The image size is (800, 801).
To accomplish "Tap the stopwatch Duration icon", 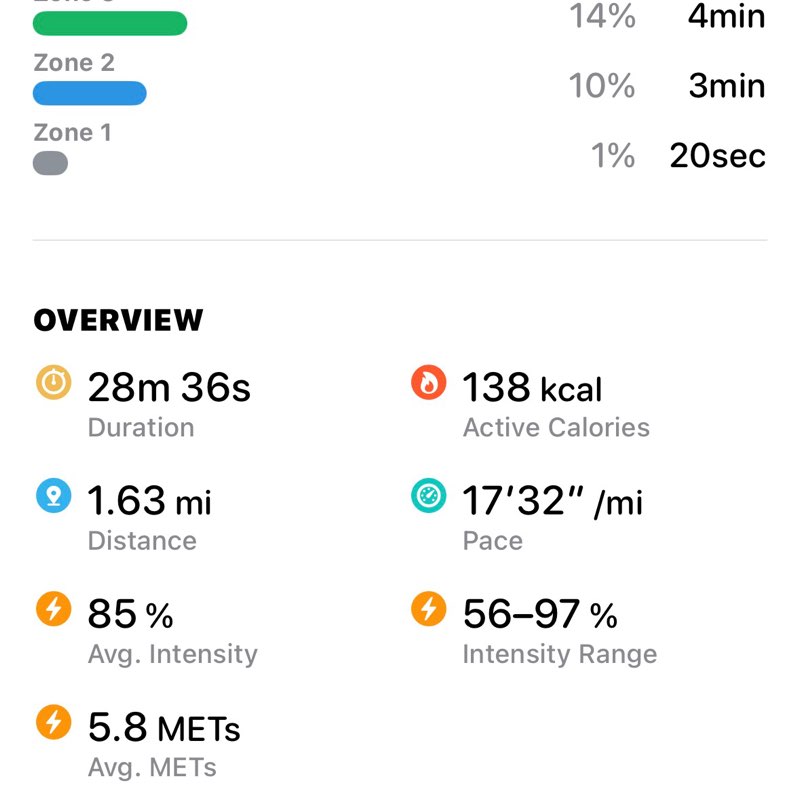I will [53, 384].
